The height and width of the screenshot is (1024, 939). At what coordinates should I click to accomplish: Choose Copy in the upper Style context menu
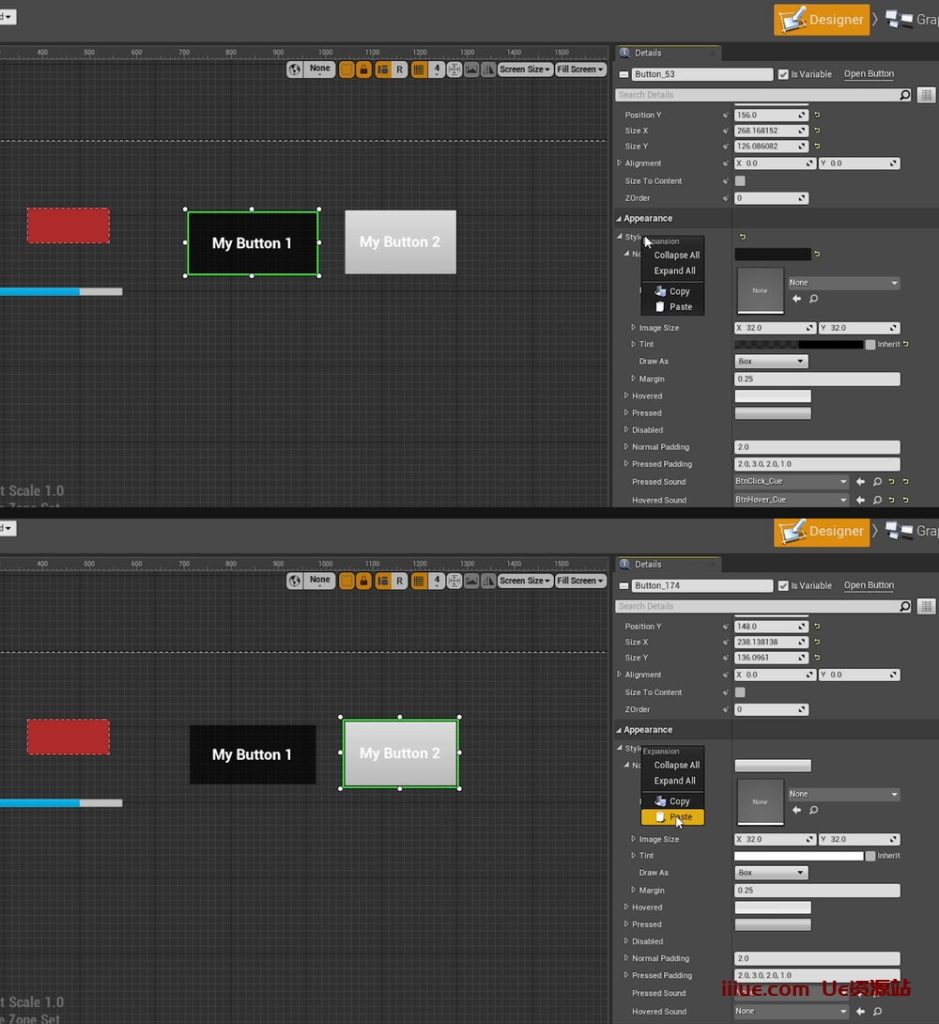pos(679,291)
